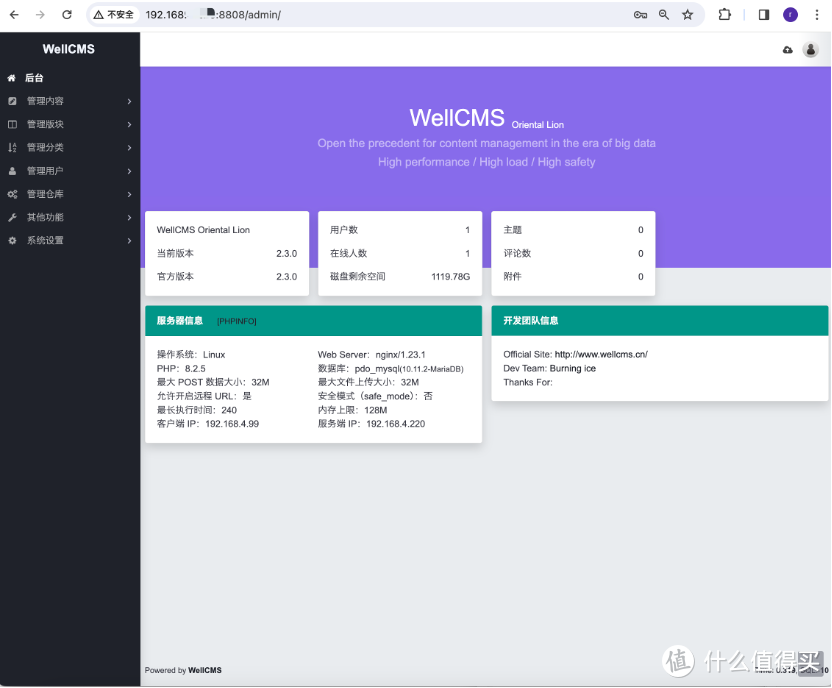Click the WellCMS logo in sidebar
Screen dimensions: 832x688
(x=68, y=49)
